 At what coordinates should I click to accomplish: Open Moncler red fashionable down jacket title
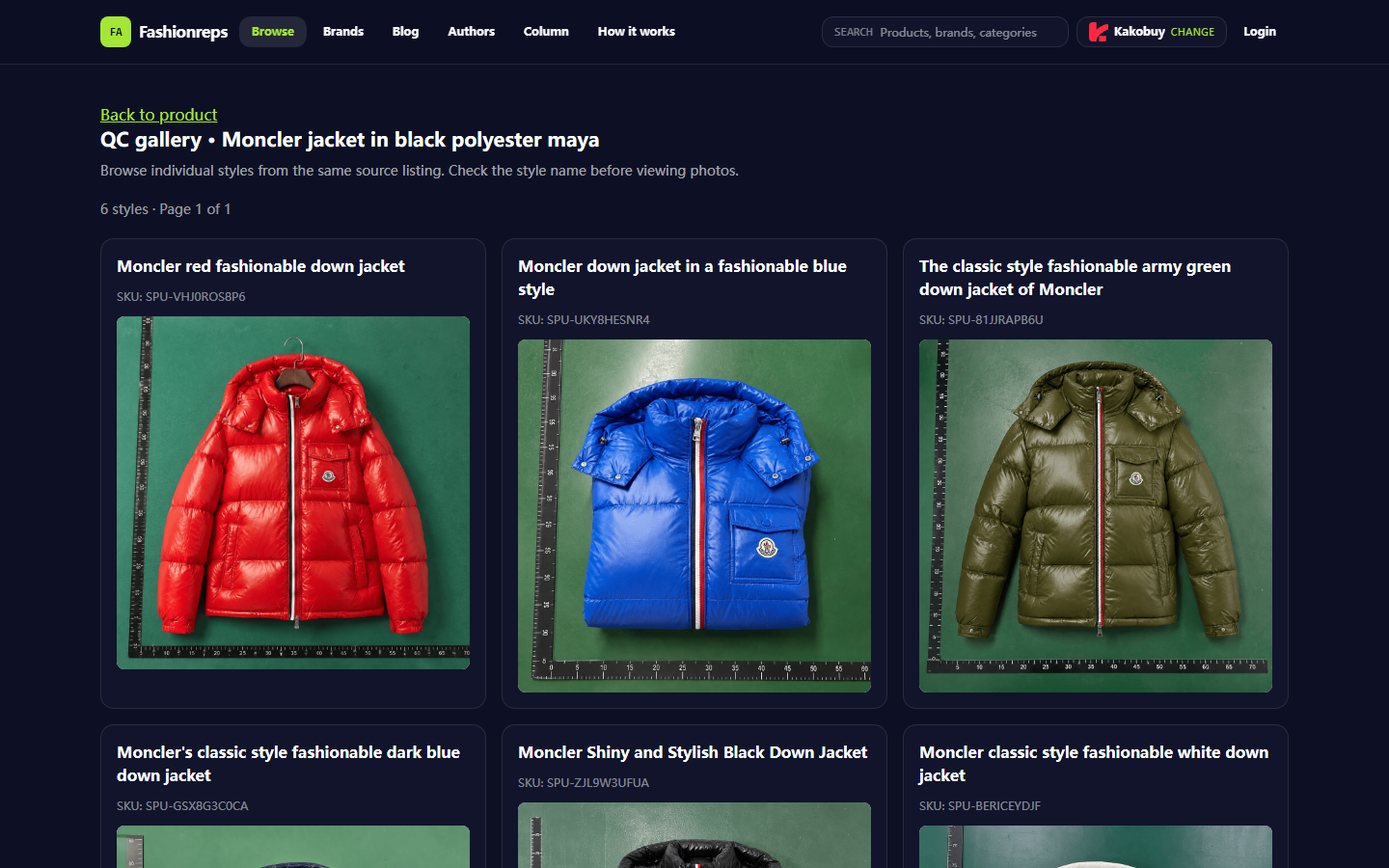coord(260,266)
